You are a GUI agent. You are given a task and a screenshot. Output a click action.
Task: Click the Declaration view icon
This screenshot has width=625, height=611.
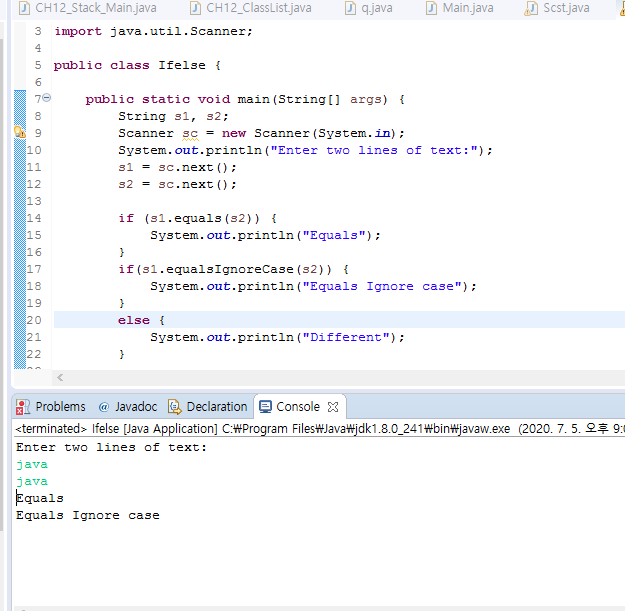(x=174, y=407)
